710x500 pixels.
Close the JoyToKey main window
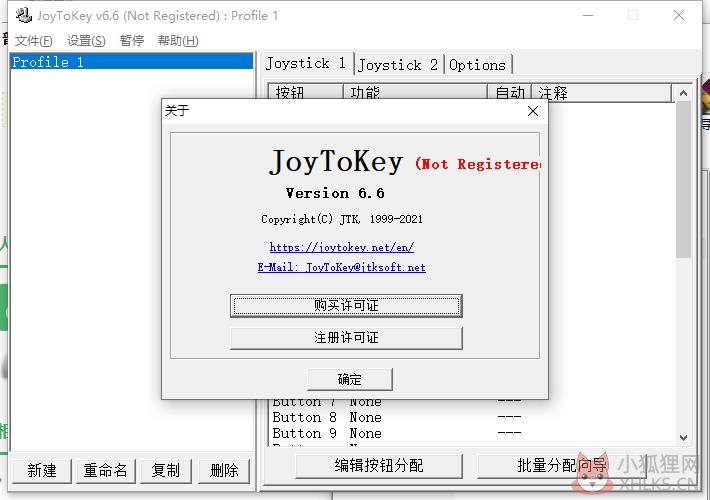[x=679, y=15]
